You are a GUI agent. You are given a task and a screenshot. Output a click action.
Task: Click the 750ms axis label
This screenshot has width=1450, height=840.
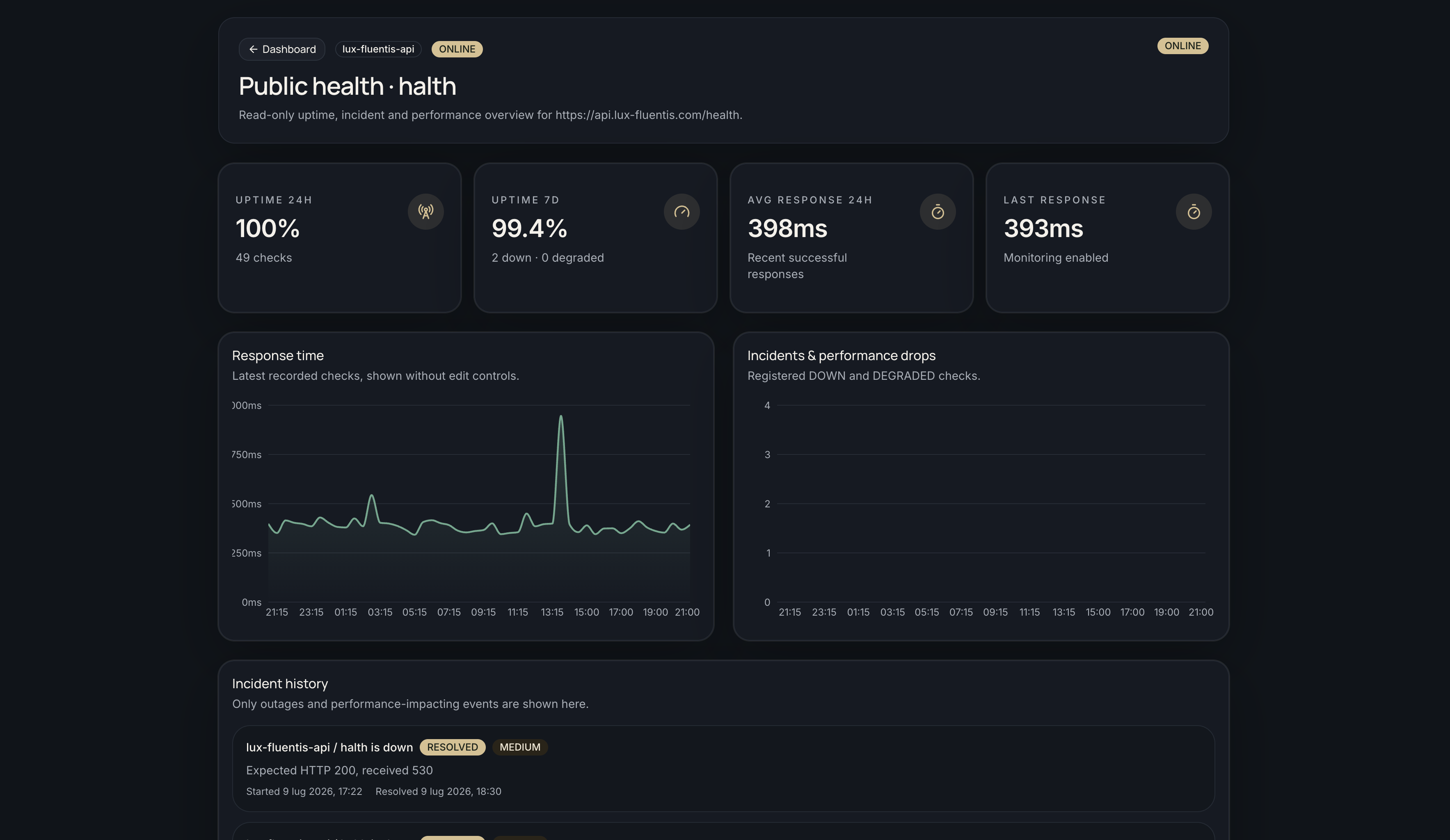click(x=246, y=454)
